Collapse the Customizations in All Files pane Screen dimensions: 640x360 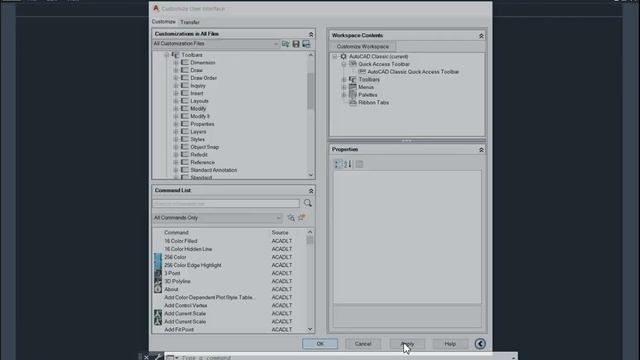click(x=311, y=34)
